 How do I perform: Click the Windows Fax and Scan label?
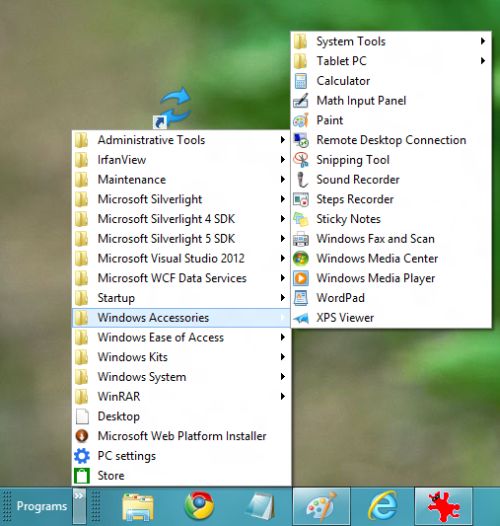click(x=376, y=239)
